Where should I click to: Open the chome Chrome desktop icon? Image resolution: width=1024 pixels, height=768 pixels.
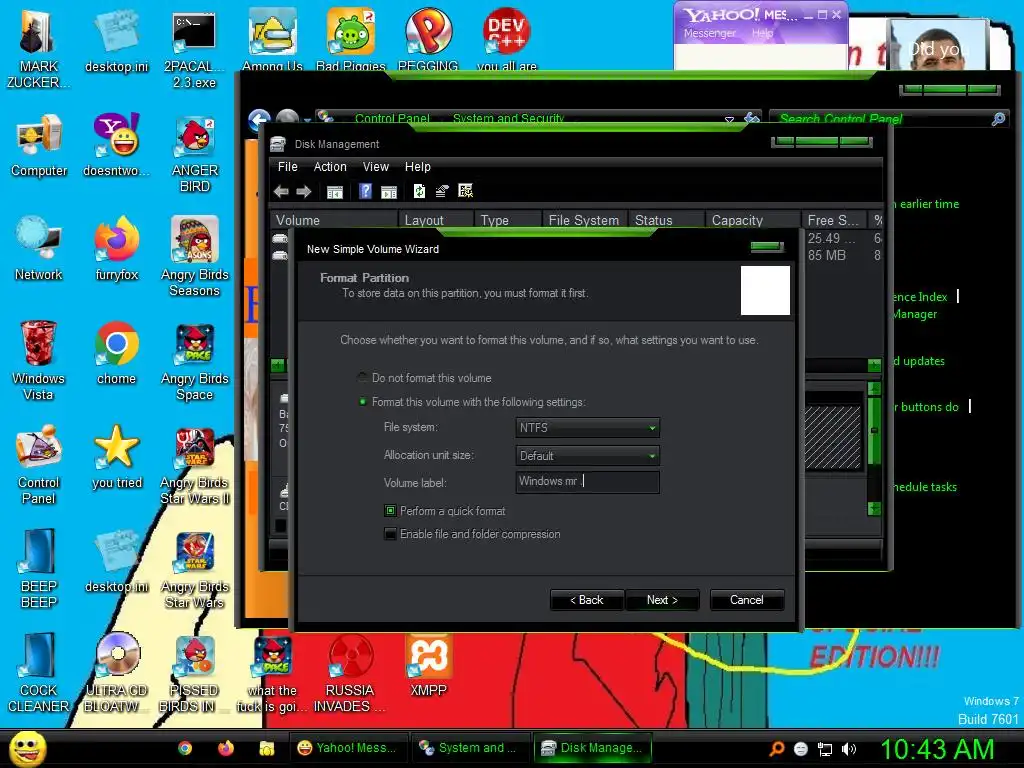(x=117, y=353)
